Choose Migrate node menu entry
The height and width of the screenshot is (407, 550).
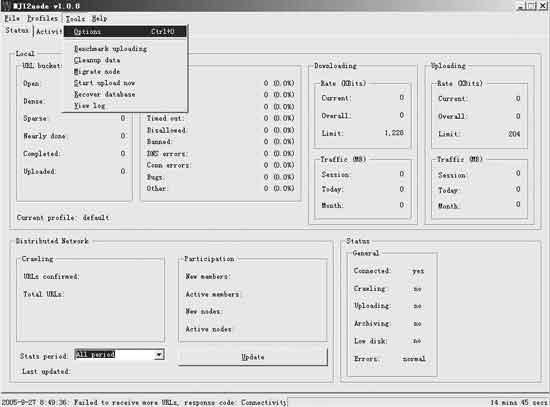[x=97, y=72]
